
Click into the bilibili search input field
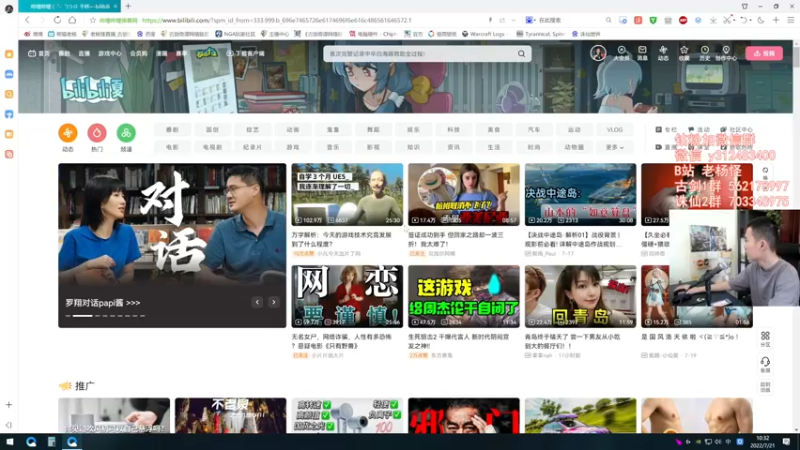pyautogui.click(x=421, y=54)
